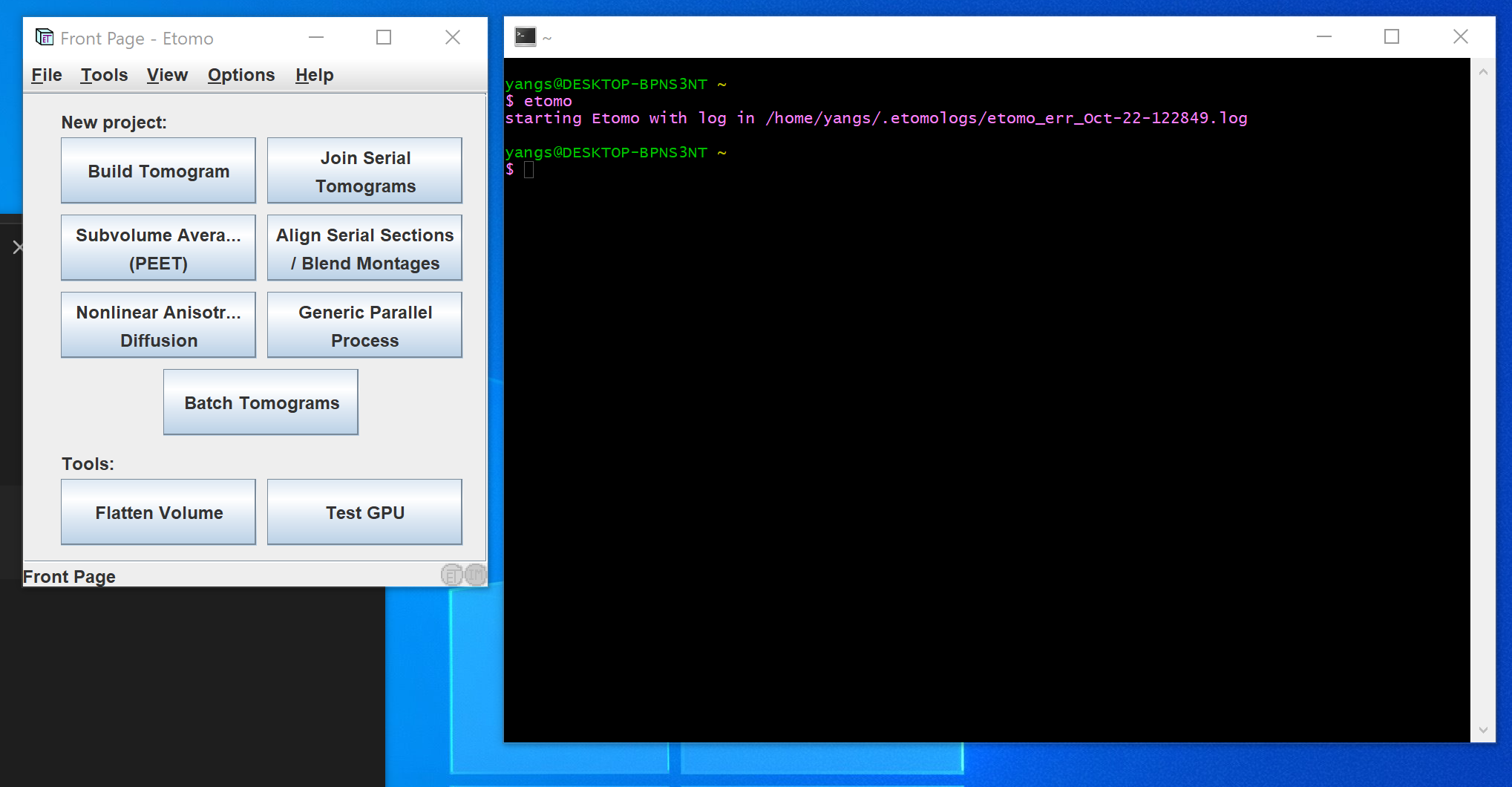Open the Tools menu in Etomo
The width and height of the screenshot is (1512, 787).
104,75
